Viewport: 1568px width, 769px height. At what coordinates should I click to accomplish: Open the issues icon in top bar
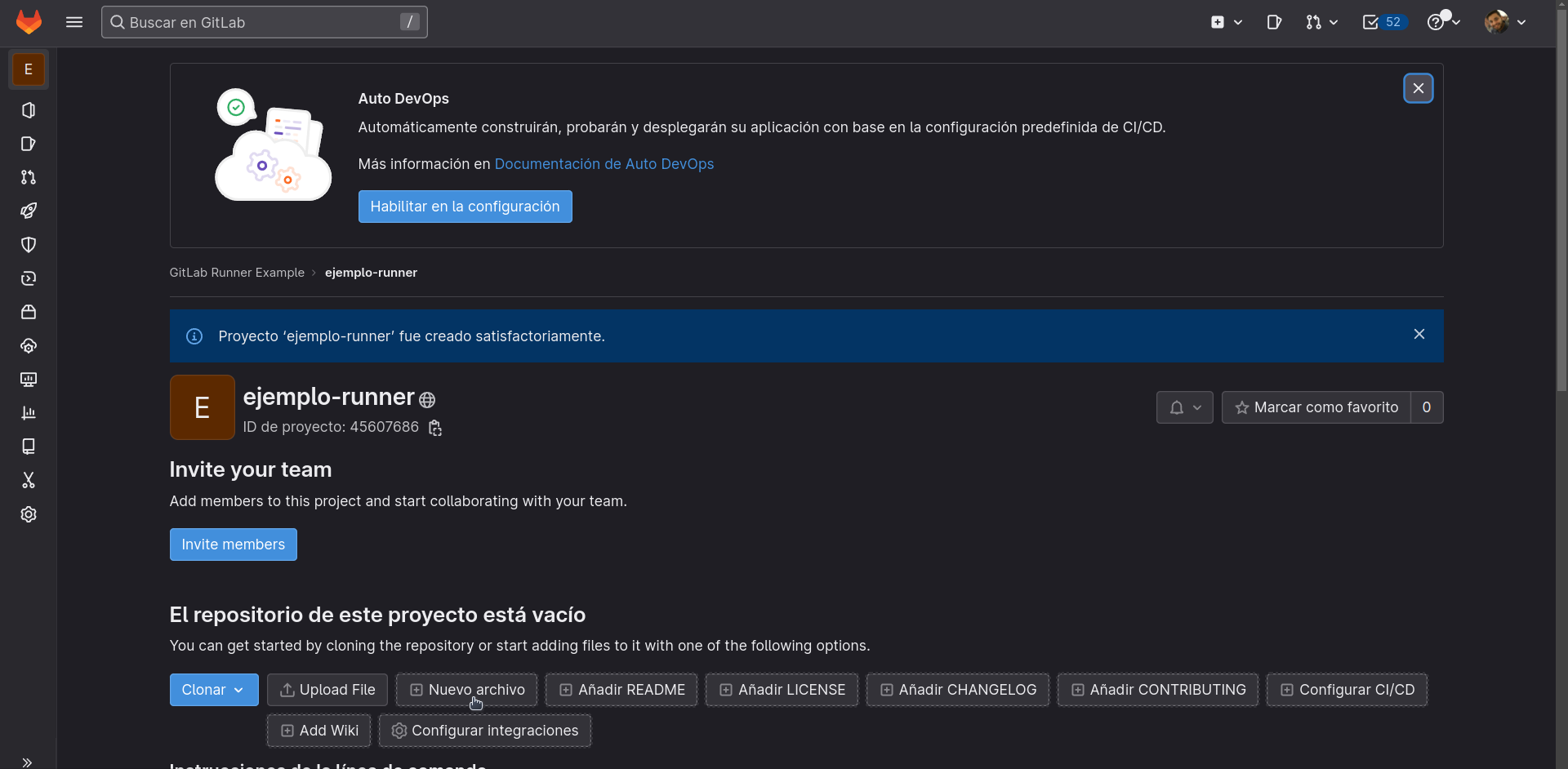tap(1274, 22)
